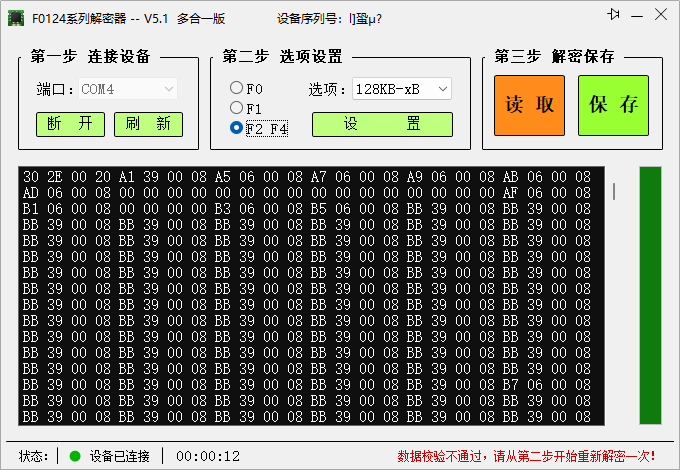Click the orange 读取 read button
This screenshot has height=470, width=680.
click(x=529, y=105)
